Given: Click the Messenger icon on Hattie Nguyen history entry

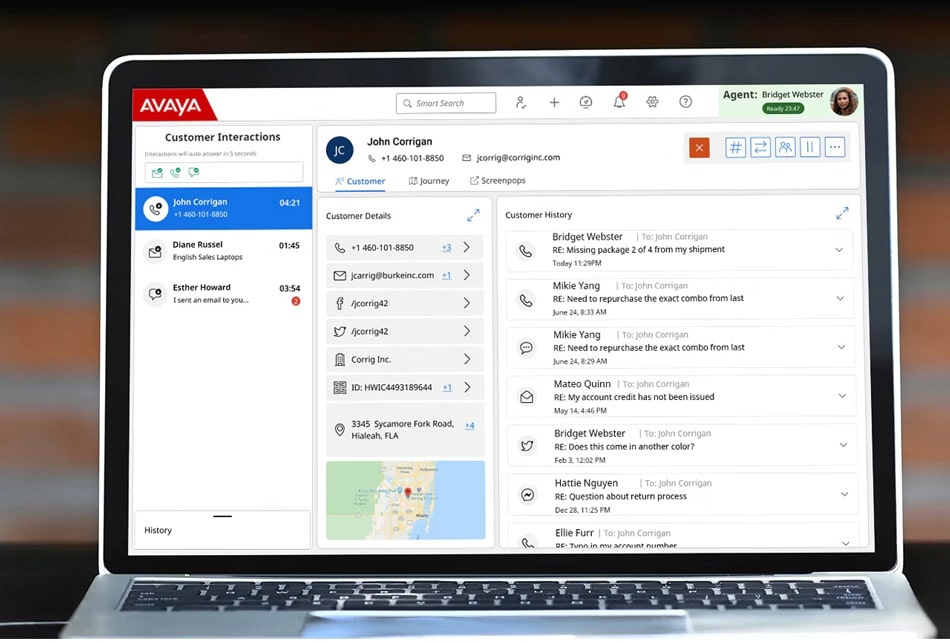Looking at the screenshot, I should [528, 495].
